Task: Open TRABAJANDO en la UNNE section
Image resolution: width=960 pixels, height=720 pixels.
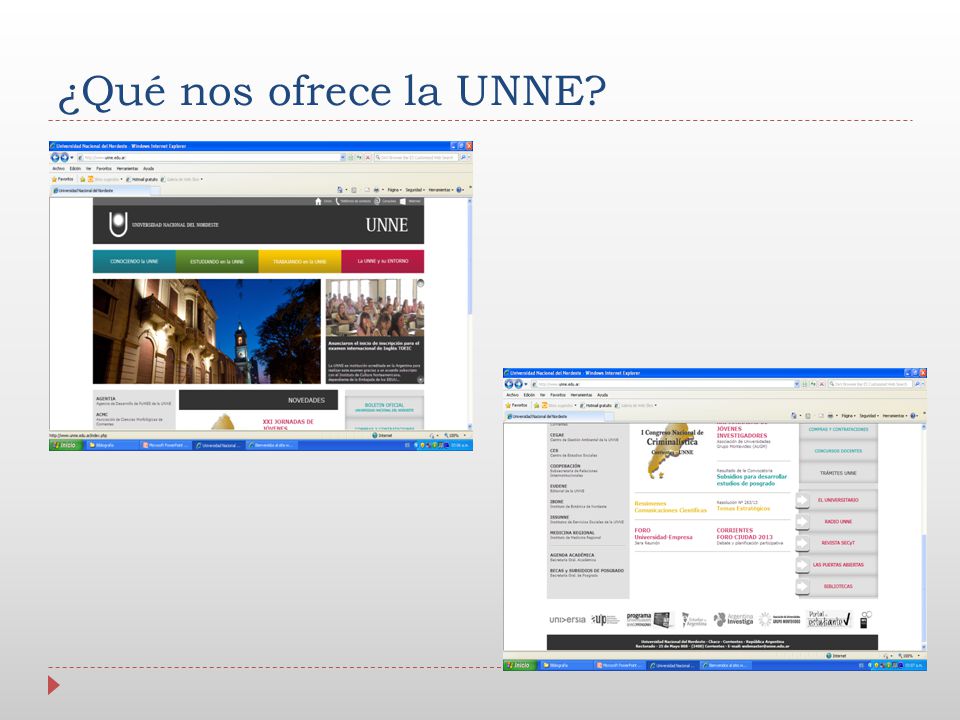Action: click(x=299, y=261)
